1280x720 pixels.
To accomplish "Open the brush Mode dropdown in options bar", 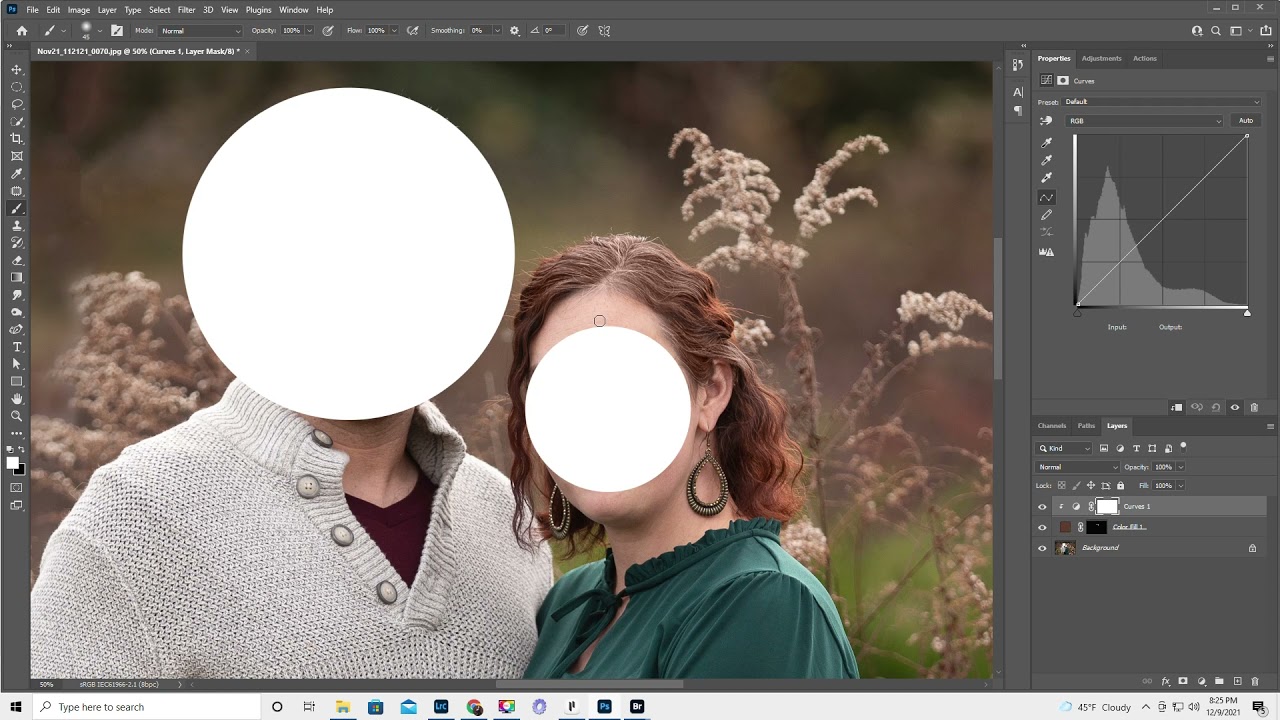I will point(201,31).
